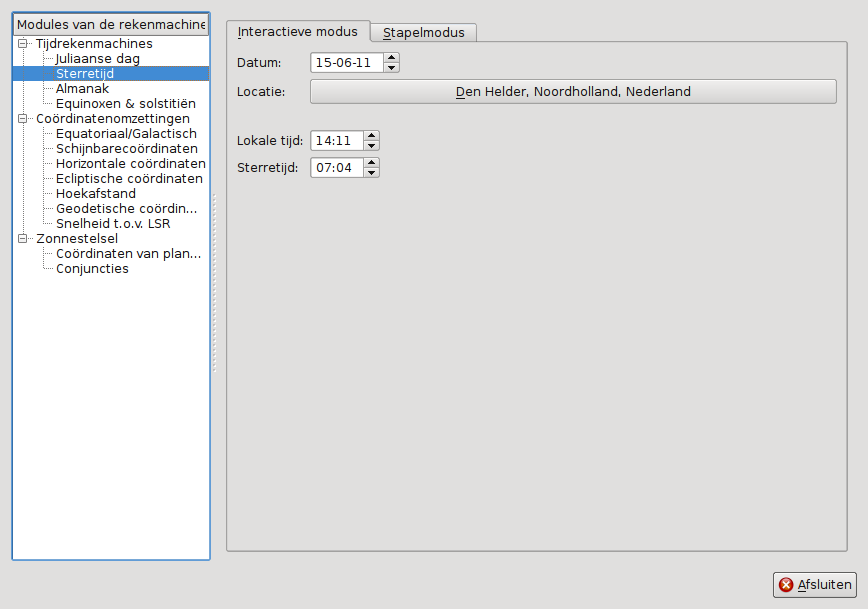Viewport: 868px width, 609px height.
Task: Collapse the Tijdrekenmachines tree group
Action: click(x=22, y=44)
